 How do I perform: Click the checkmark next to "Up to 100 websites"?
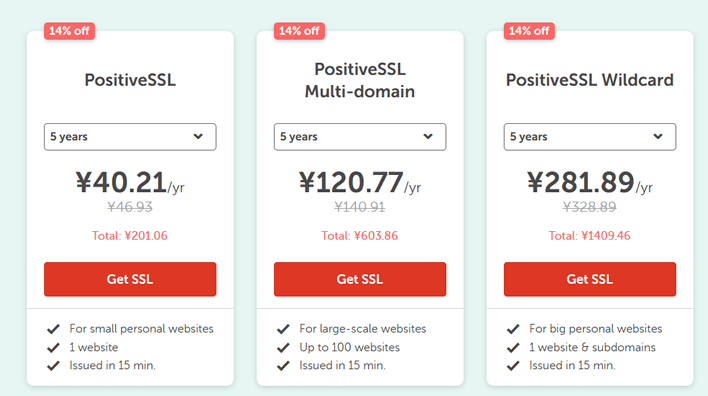point(283,348)
